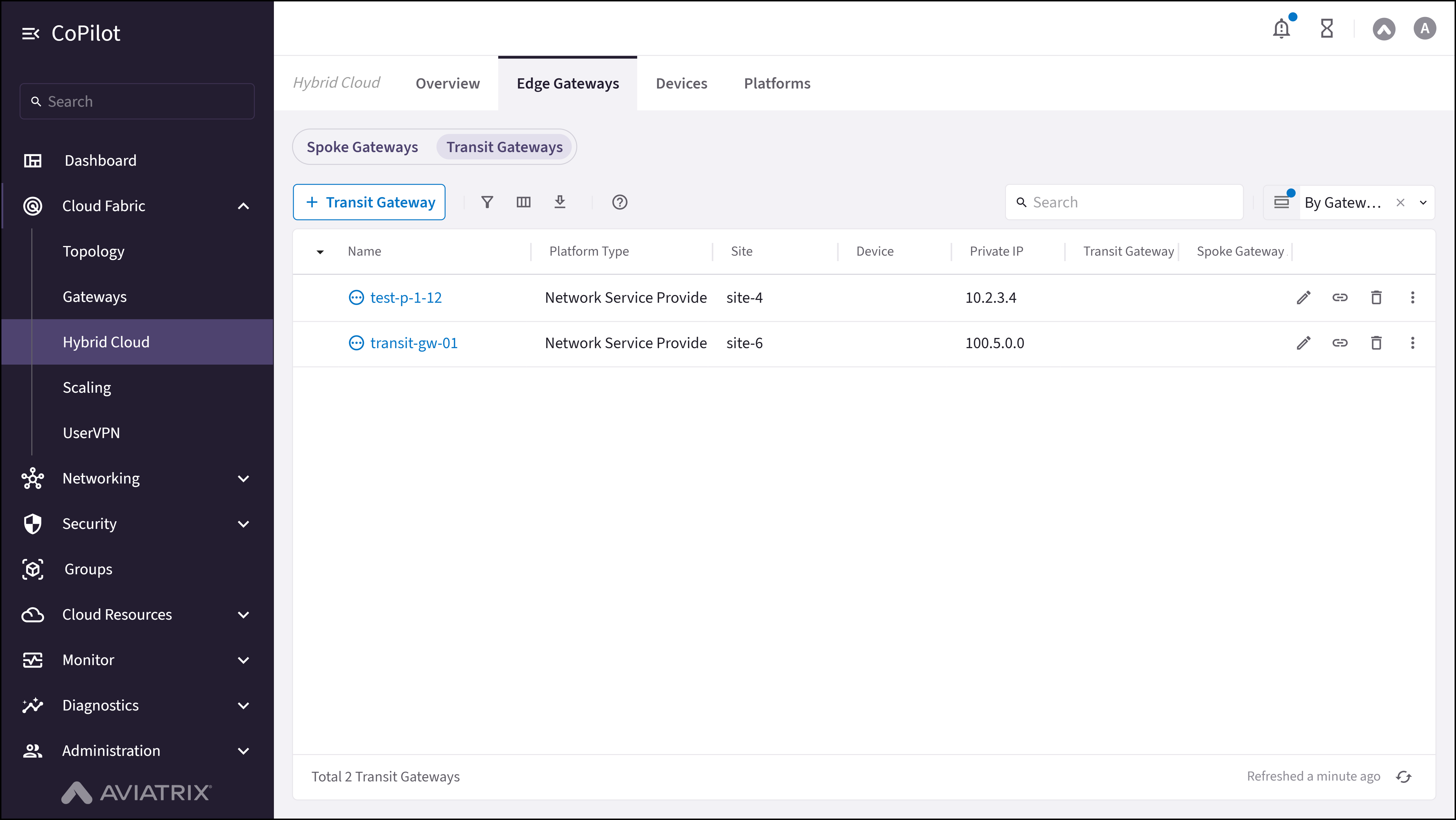Open the help icon next to download
Viewport: 1456px width, 820px height.
(x=620, y=202)
